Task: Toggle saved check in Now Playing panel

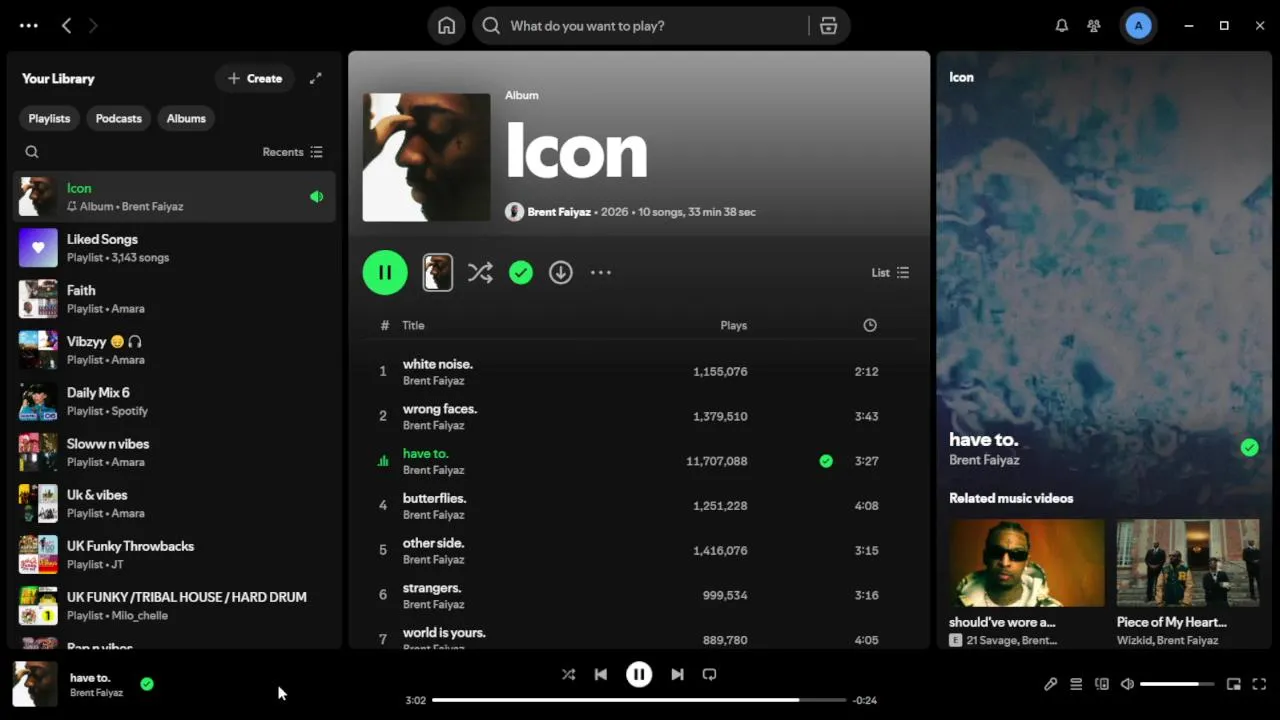Action: coord(1249,448)
